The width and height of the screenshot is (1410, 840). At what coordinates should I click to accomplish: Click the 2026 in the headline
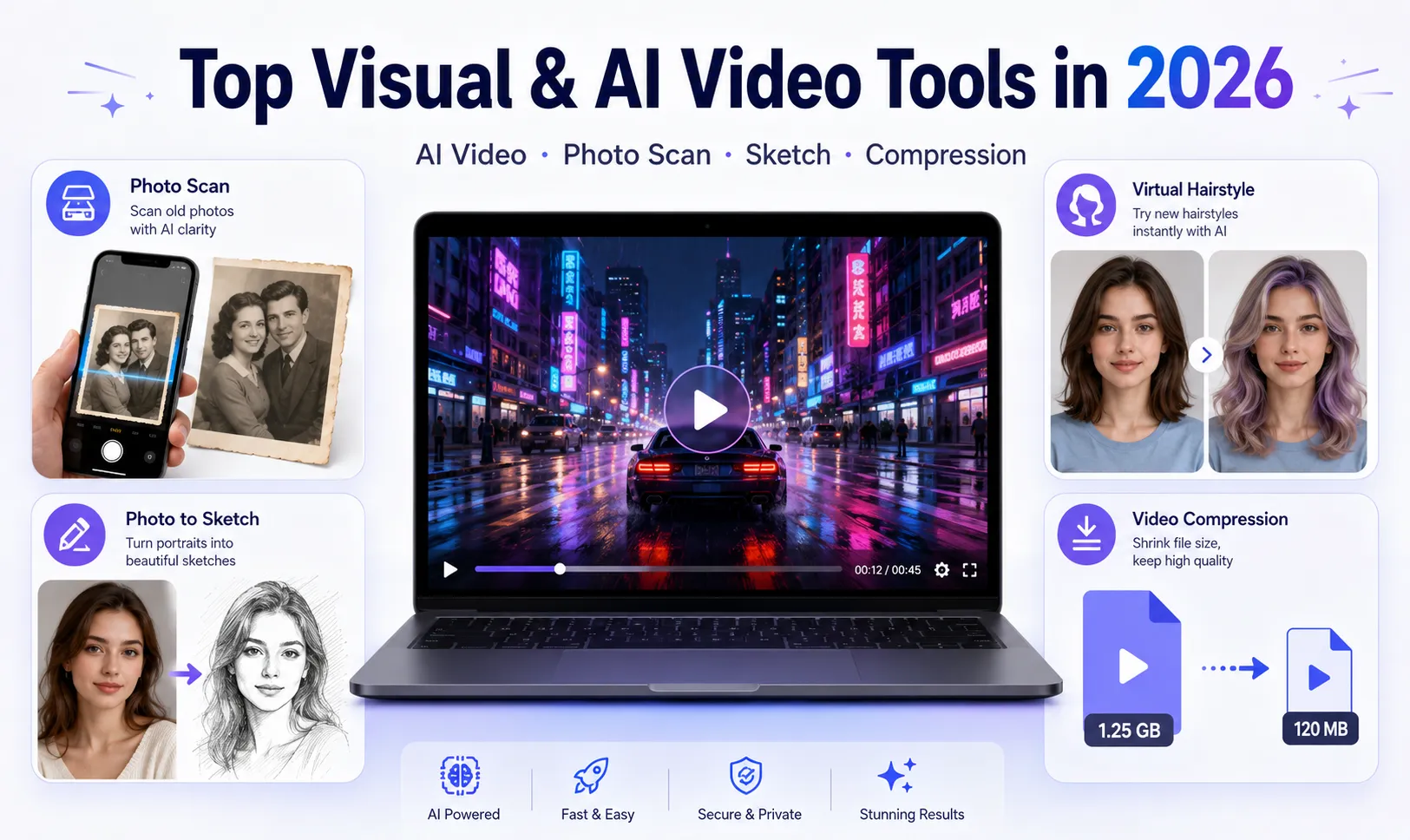[x=1210, y=79]
